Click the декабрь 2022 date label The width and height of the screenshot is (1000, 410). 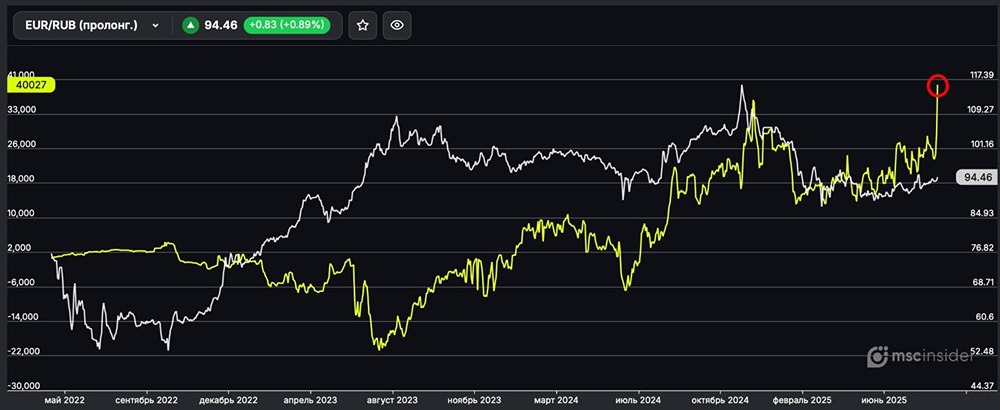pyautogui.click(x=228, y=400)
